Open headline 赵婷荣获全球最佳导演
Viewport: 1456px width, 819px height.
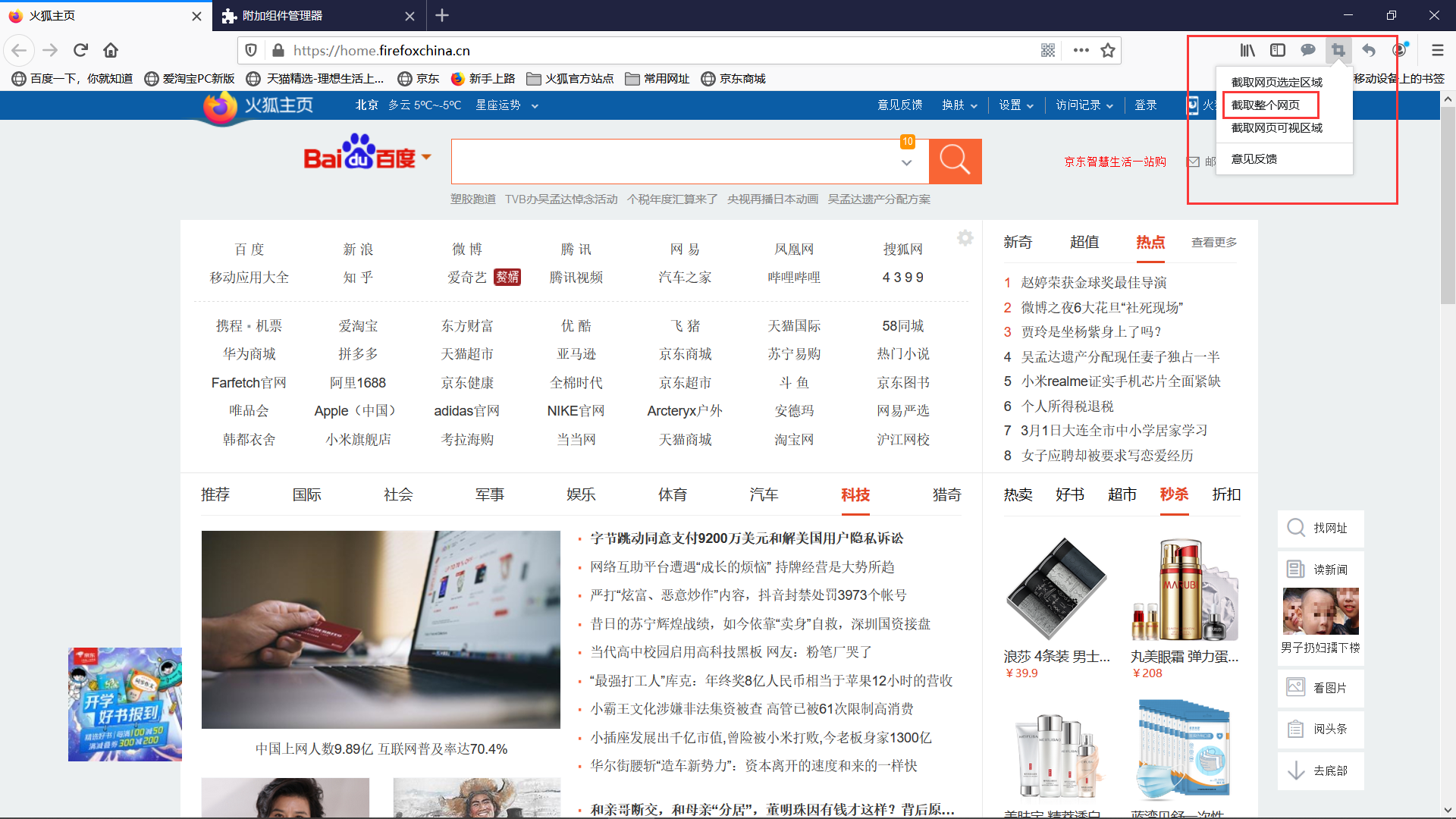(1094, 282)
